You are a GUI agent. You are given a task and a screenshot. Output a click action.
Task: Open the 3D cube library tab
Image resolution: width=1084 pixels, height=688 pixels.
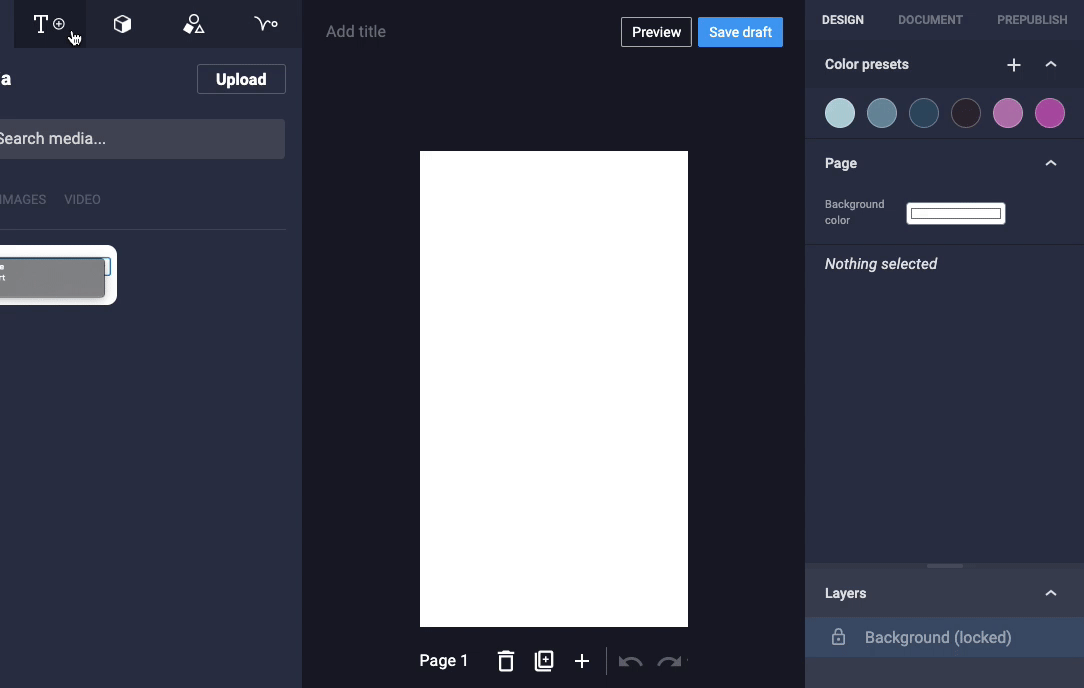[x=122, y=24]
